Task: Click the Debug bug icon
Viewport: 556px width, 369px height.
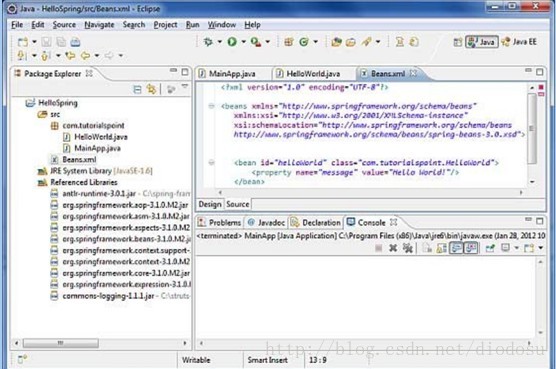Action: [208, 42]
